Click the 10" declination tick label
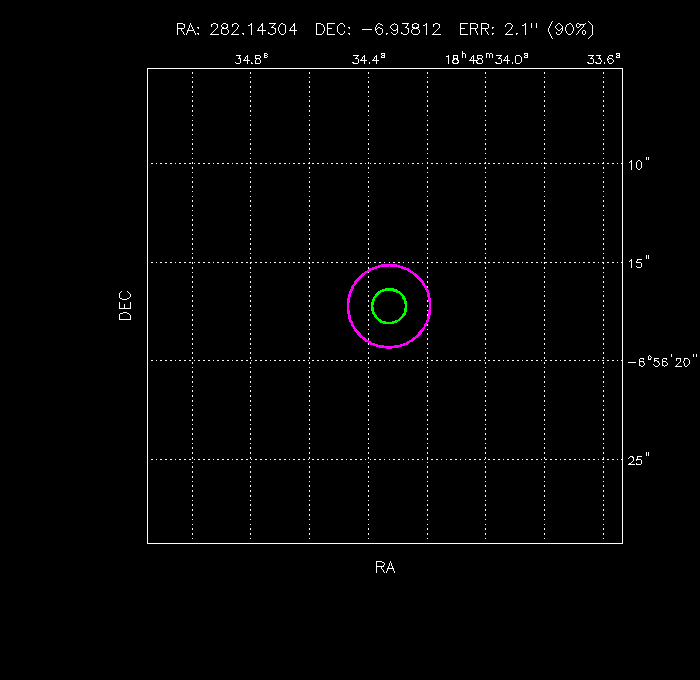Image resolution: width=700 pixels, height=680 pixels. pos(638,165)
